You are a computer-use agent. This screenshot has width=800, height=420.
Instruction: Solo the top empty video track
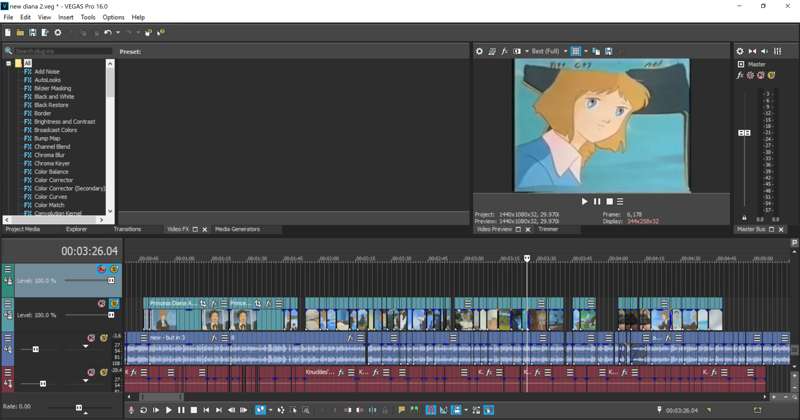(114, 269)
